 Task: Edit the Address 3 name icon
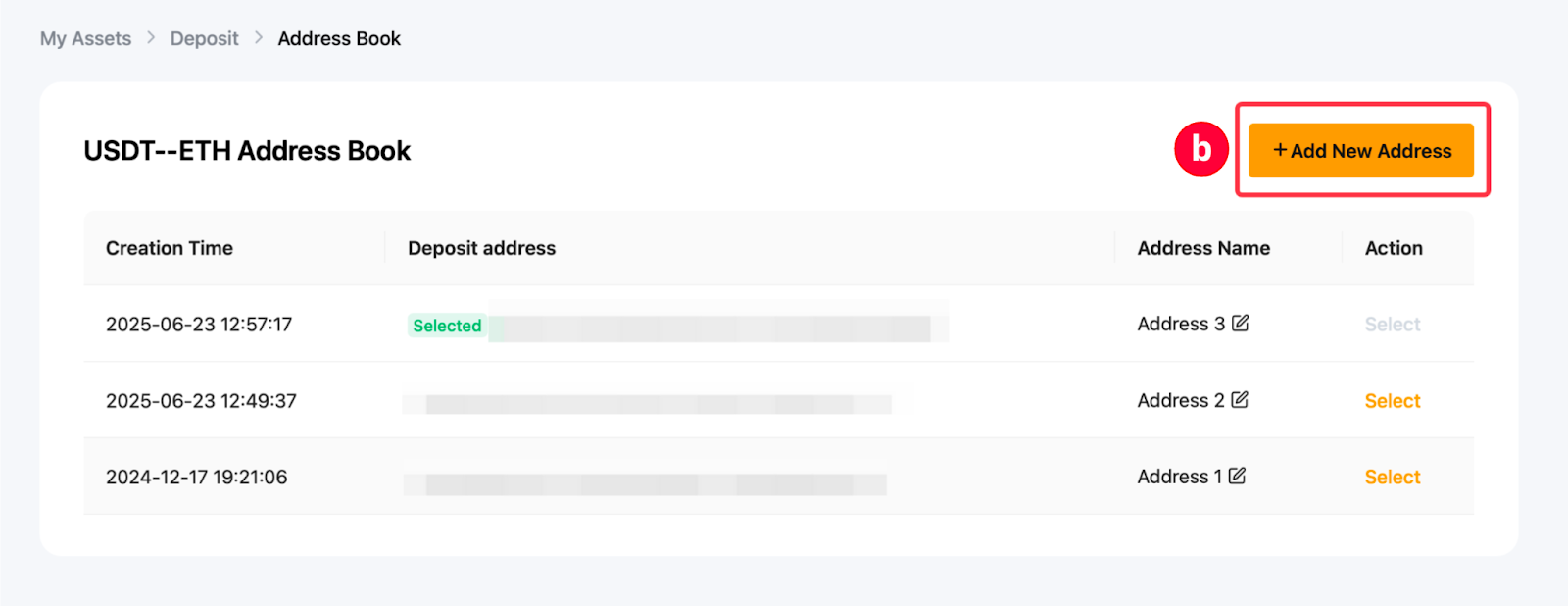click(1241, 324)
